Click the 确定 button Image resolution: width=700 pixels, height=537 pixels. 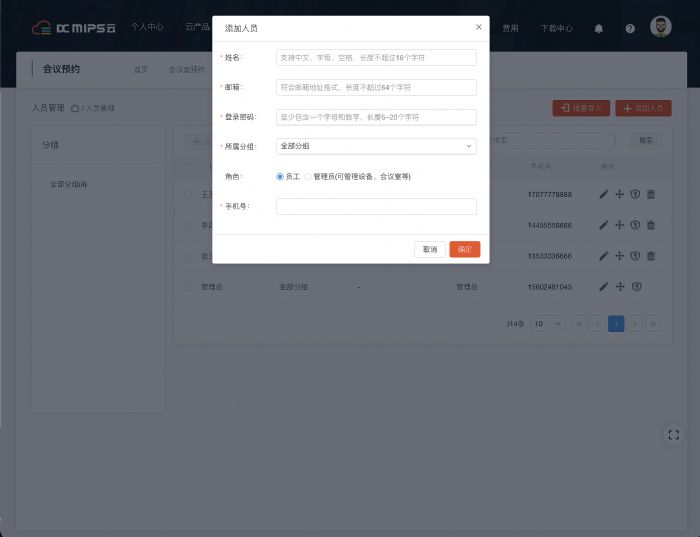click(465, 249)
